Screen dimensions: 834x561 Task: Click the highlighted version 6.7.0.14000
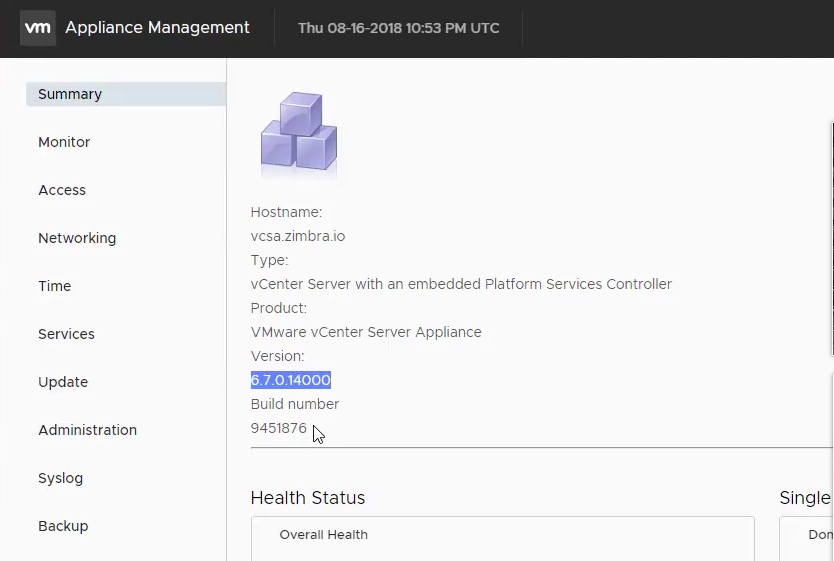[x=291, y=380]
